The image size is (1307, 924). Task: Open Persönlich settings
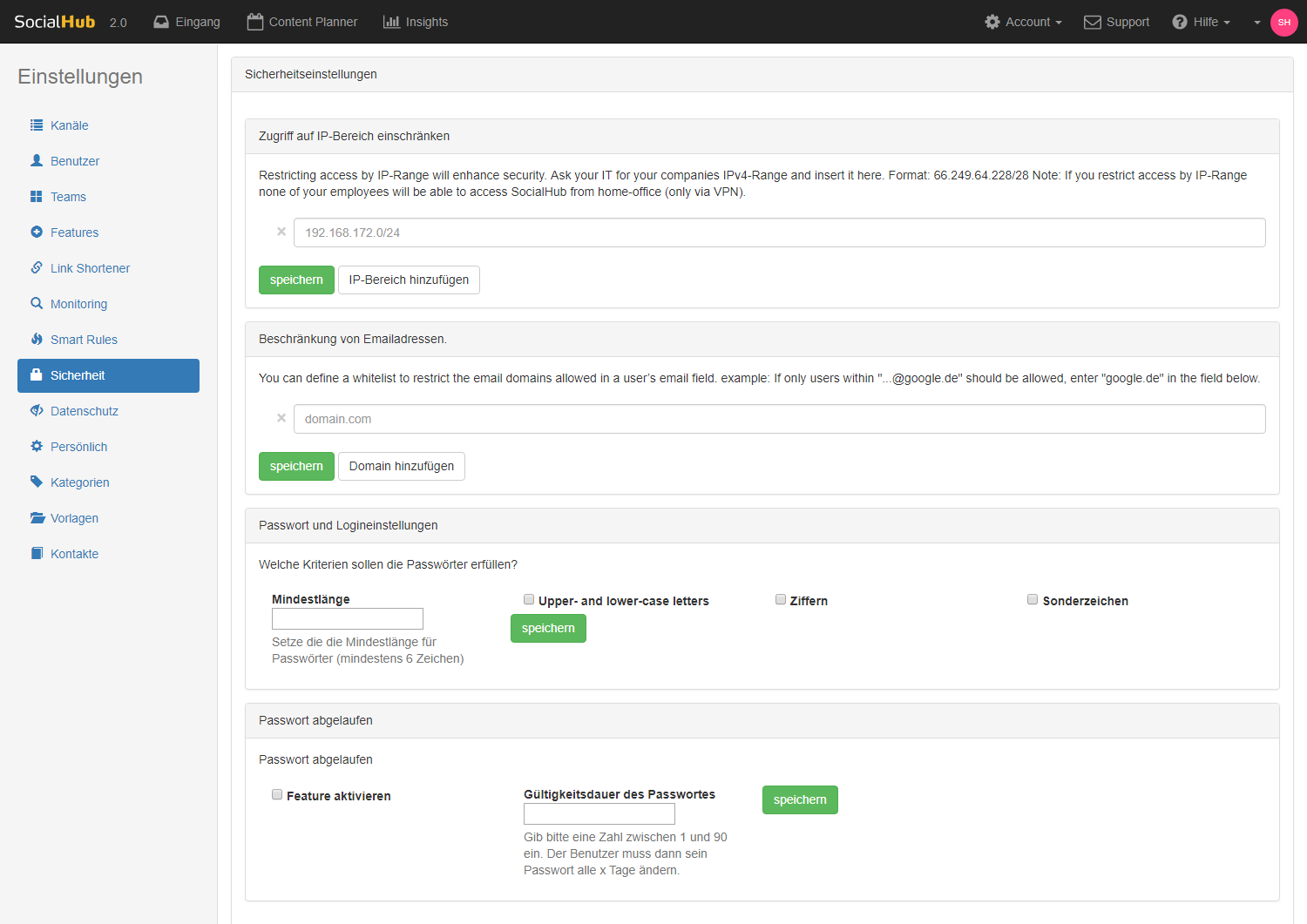[108, 447]
